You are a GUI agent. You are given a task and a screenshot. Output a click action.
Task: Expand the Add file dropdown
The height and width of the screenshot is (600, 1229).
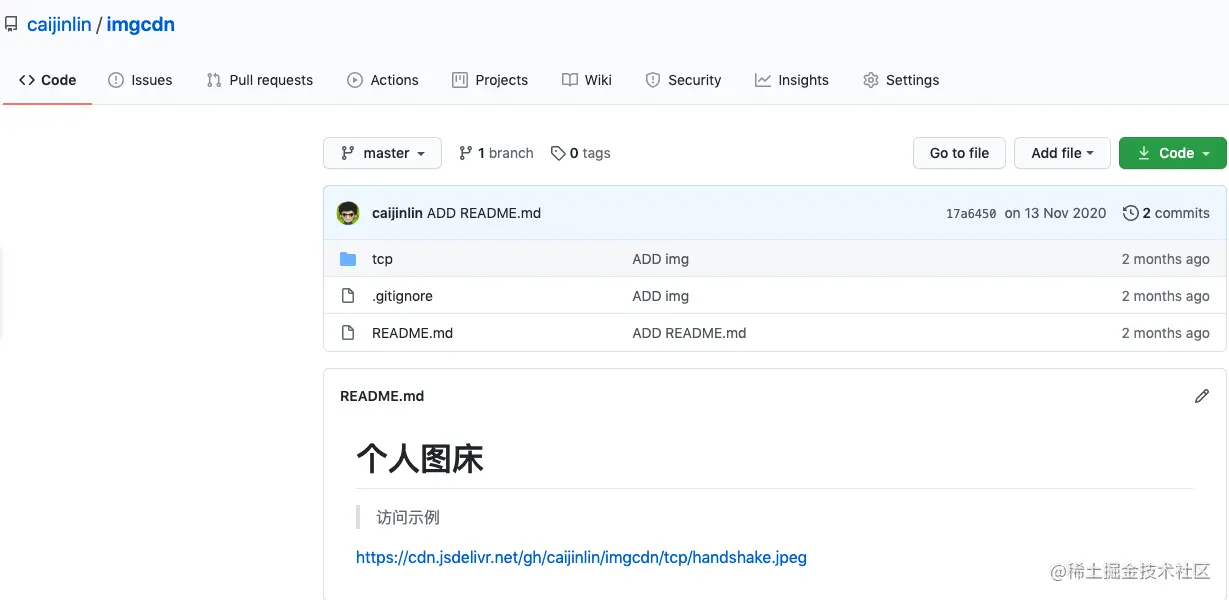coord(1062,153)
